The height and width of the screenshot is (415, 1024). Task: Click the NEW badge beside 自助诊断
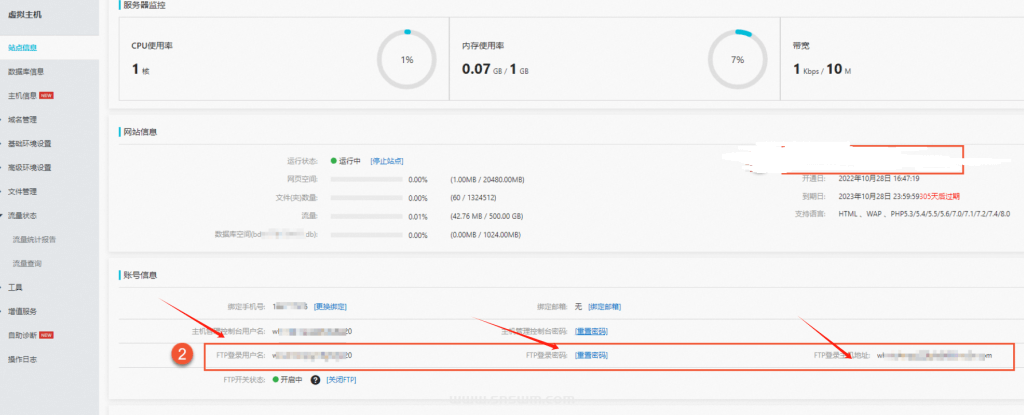coord(46,335)
